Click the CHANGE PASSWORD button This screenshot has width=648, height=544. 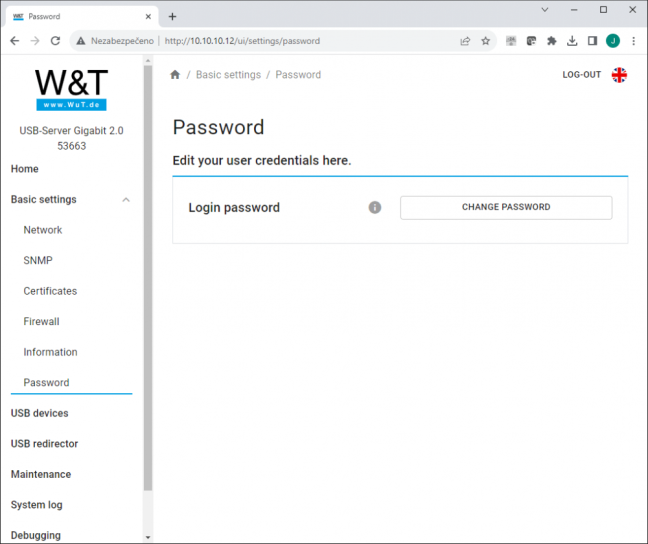tap(506, 208)
